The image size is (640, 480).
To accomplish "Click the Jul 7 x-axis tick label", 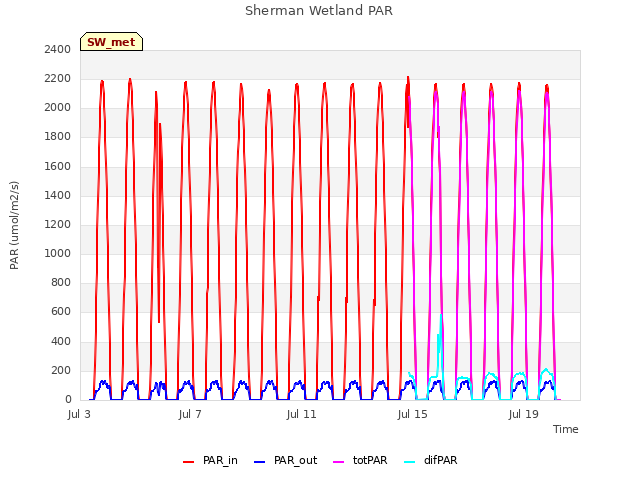I will [190, 414].
